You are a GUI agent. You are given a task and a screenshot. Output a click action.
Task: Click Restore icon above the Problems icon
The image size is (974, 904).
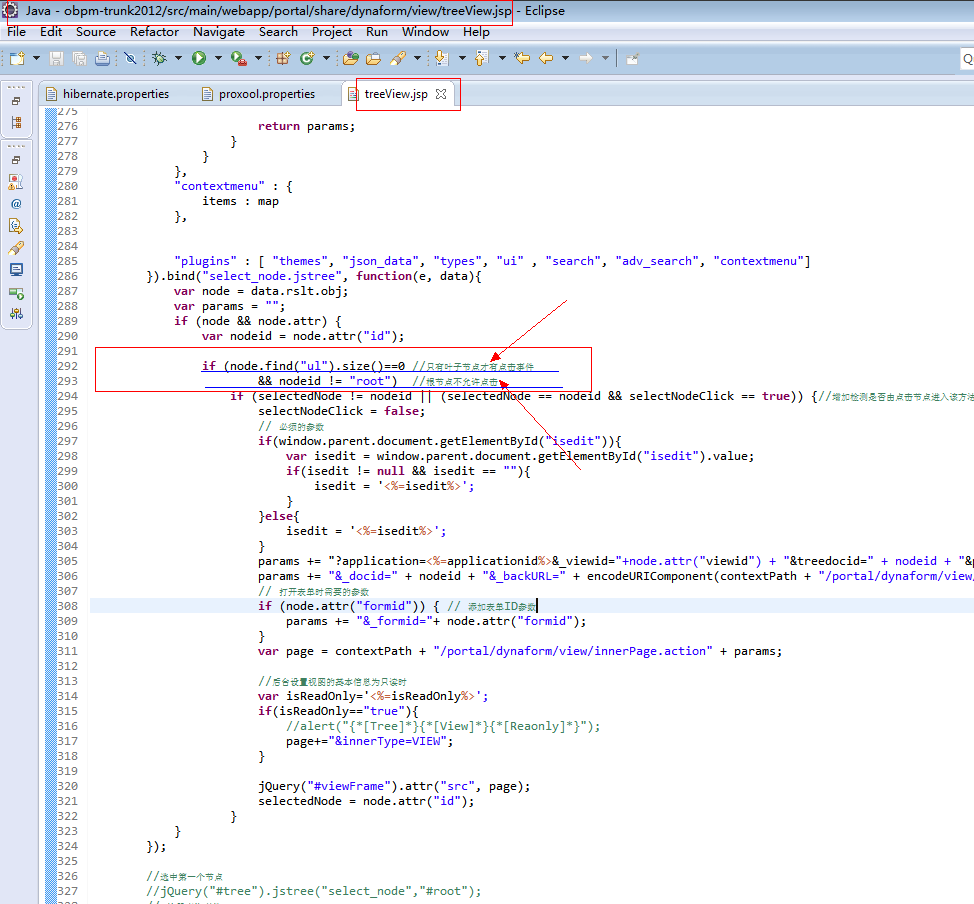(16, 160)
